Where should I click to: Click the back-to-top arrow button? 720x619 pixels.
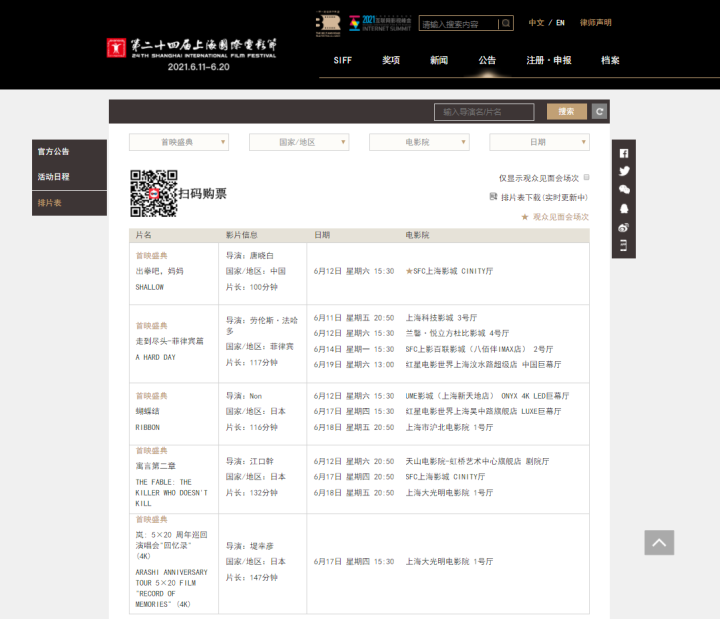(659, 542)
